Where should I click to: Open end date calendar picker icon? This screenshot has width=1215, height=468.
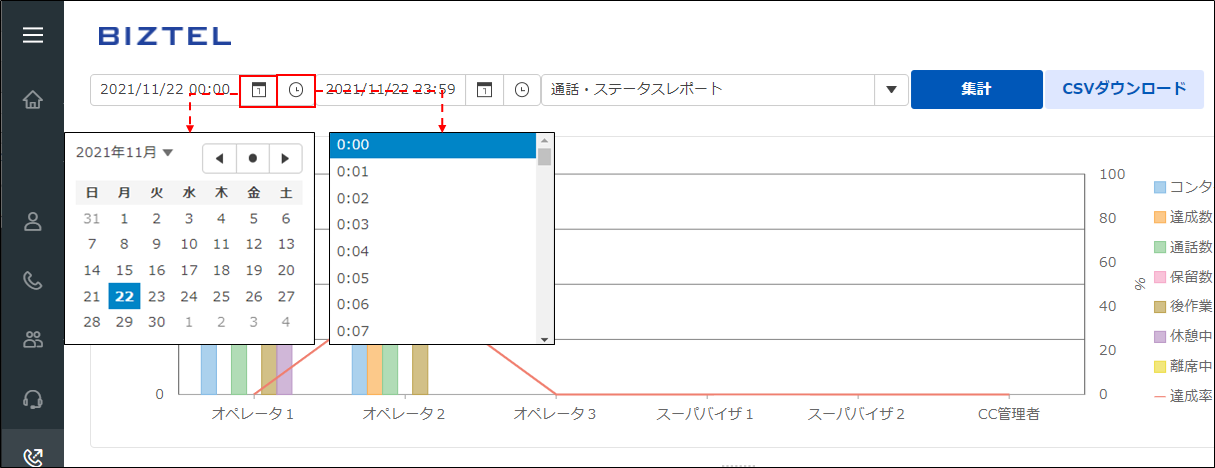(484, 90)
